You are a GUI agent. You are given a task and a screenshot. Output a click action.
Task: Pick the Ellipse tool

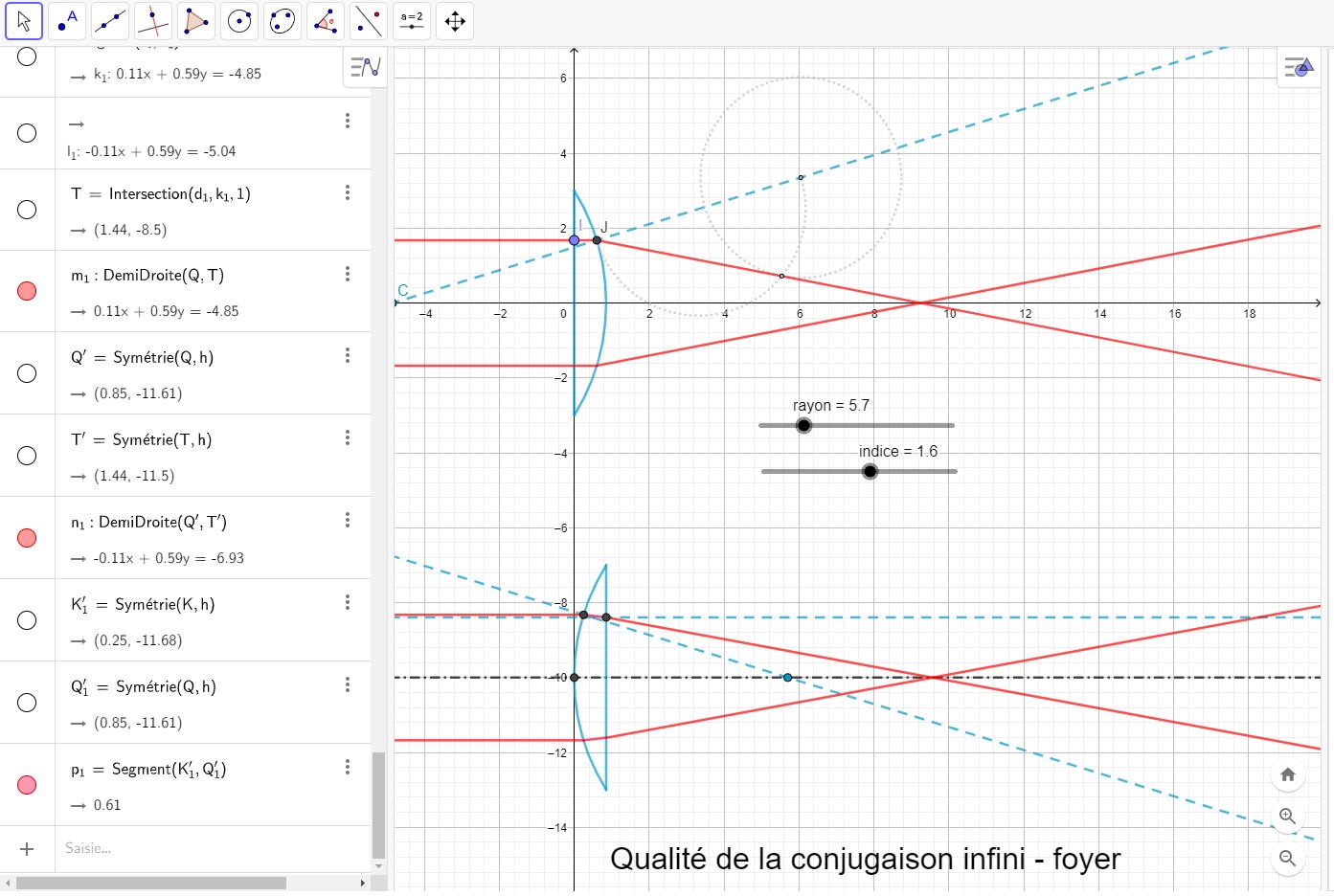(x=283, y=21)
